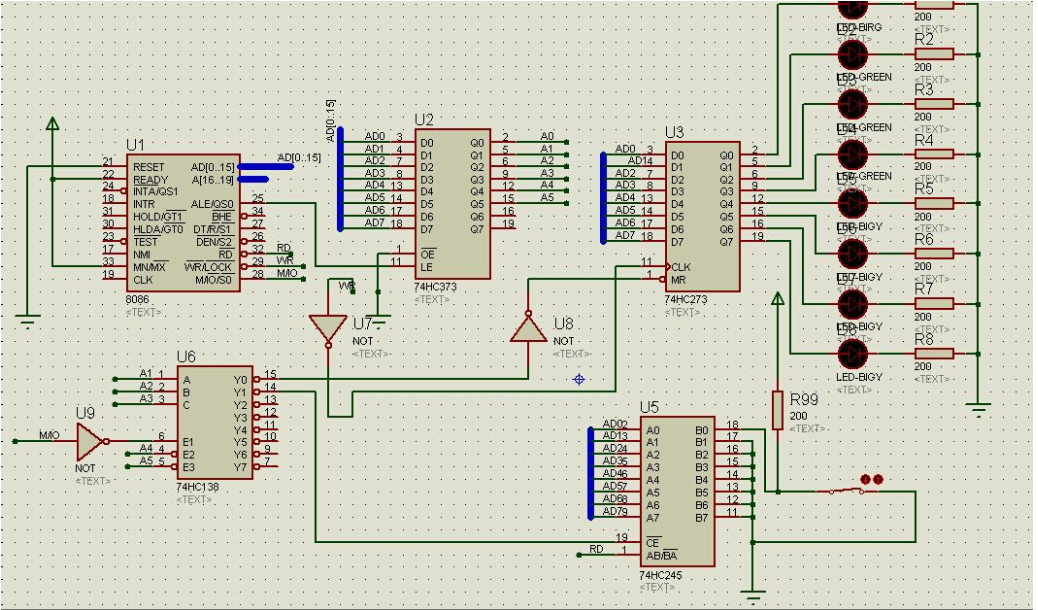The image size is (1038, 610).
Task: Click the blue origin marker crosshair
Action: [578, 379]
